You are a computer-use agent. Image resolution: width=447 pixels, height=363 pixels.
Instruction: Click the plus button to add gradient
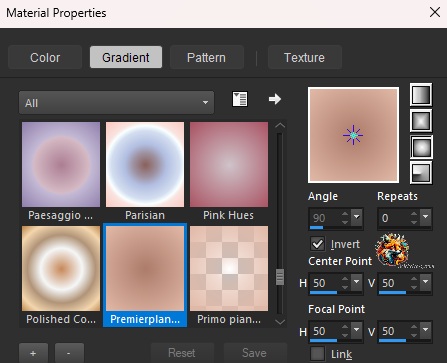click(x=33, y=353)
